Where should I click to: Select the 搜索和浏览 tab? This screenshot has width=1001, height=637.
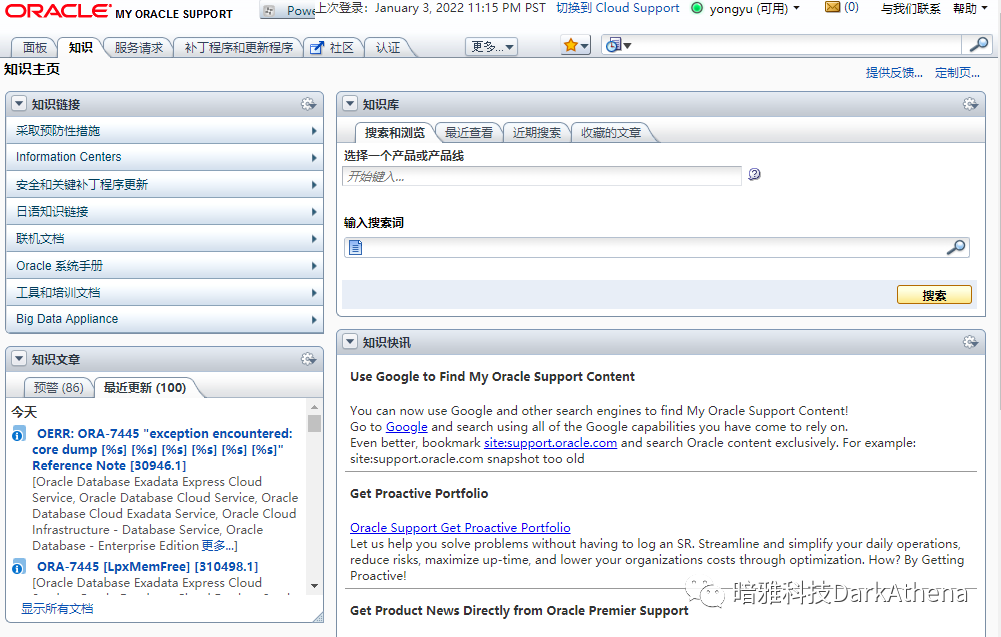coord(395,133)
